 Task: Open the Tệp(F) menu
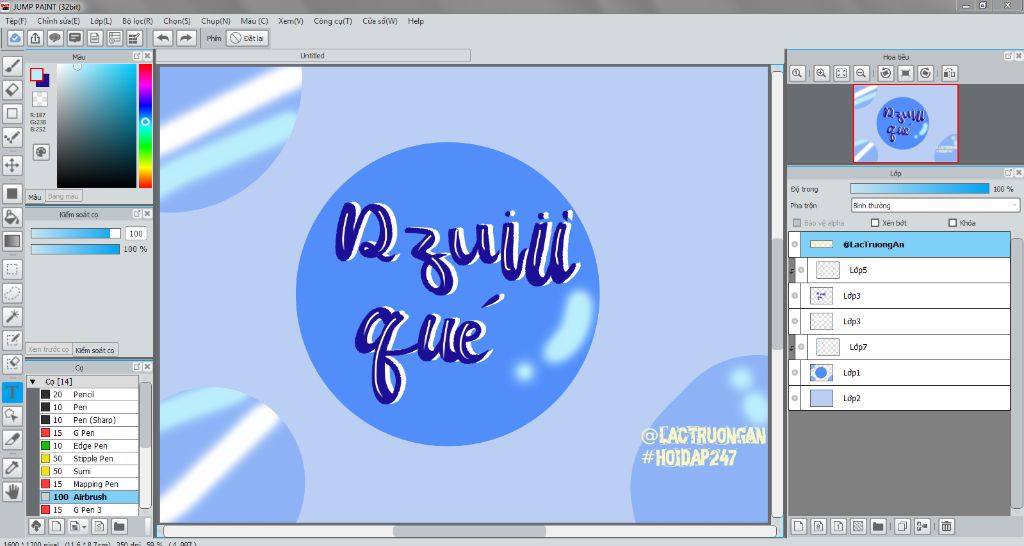click(x=16, y=21)
